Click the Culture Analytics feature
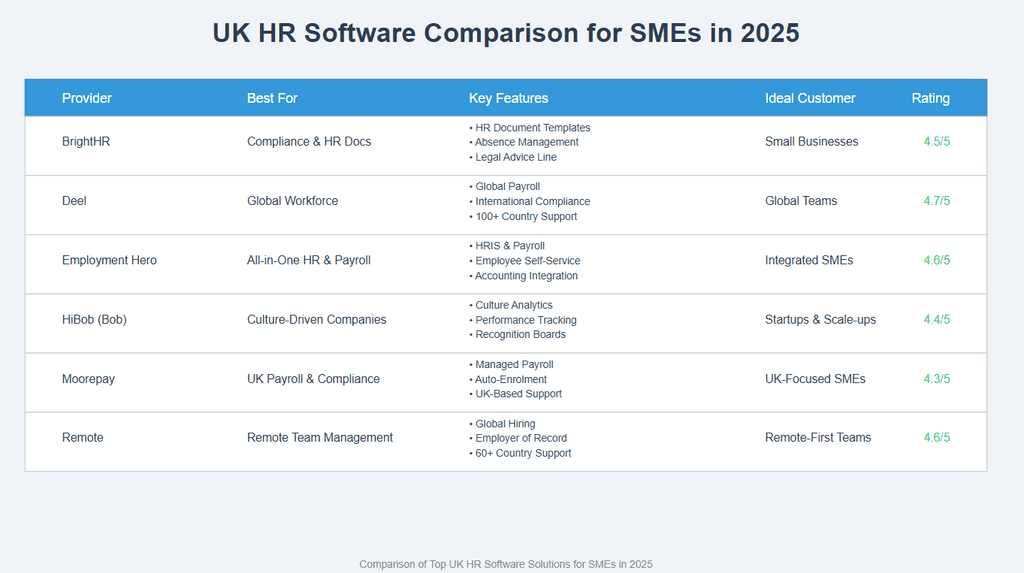This screenshot has height=573, width=1024. (511, 306)
